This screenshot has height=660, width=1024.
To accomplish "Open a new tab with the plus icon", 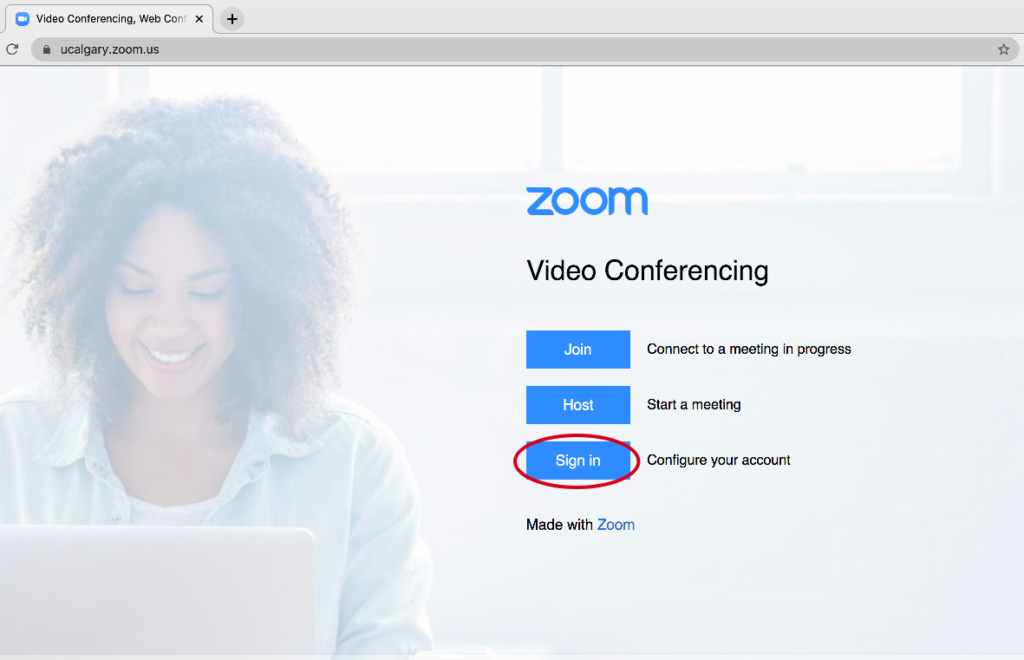I will pyautogui.click(x=232, y=19).
